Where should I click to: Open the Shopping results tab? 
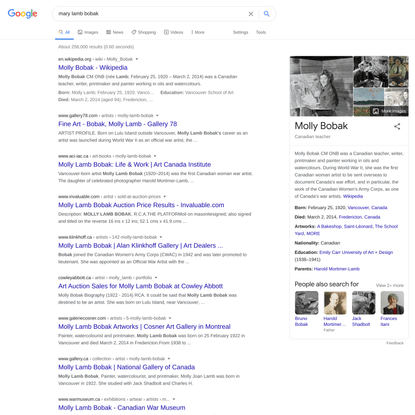tap(144, 32)
